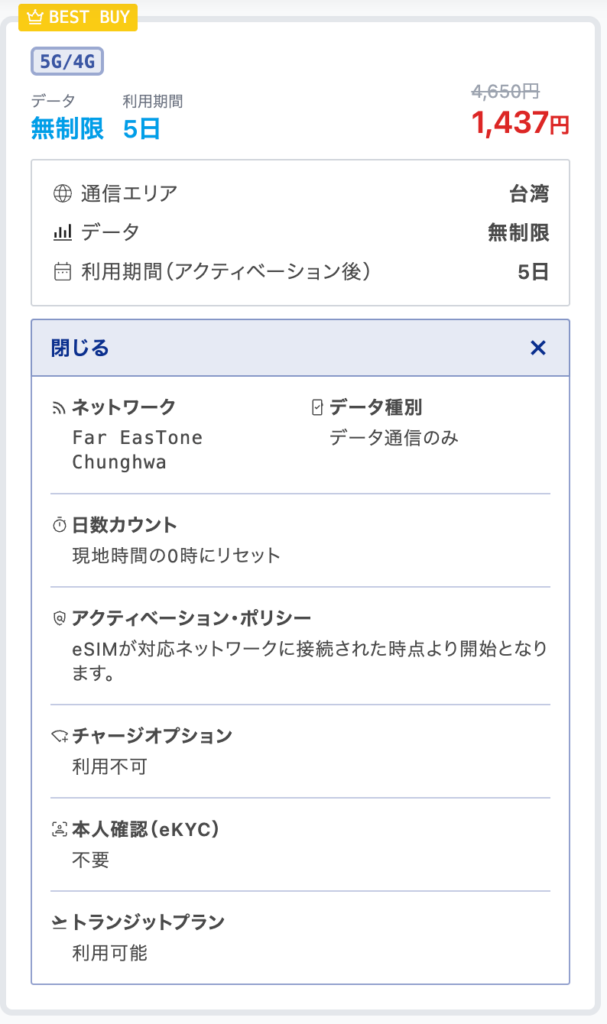Click the stopwatch icon beside 日数カウント
The width and height of the screenshot is (607, 1024).
point(59,525)
